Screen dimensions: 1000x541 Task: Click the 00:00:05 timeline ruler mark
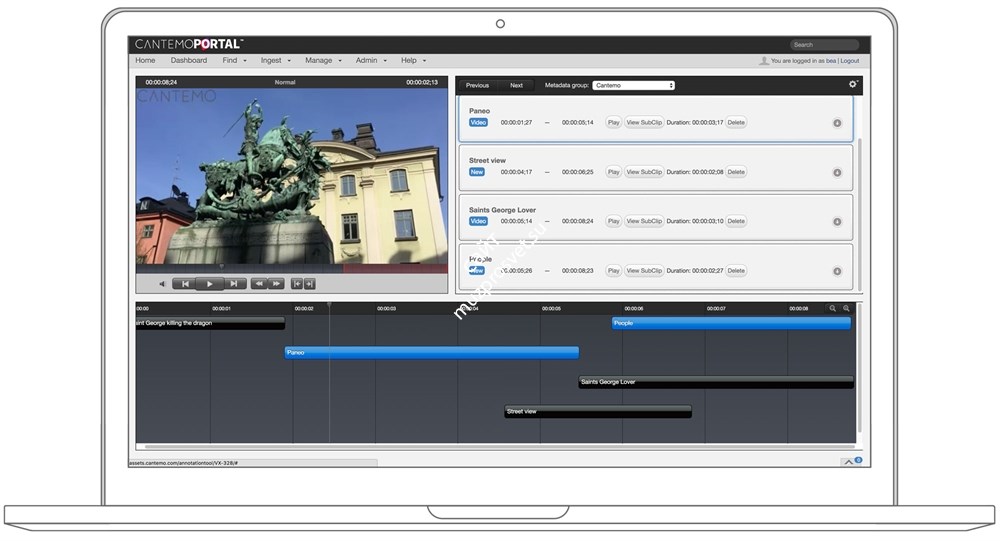point(551,309)
